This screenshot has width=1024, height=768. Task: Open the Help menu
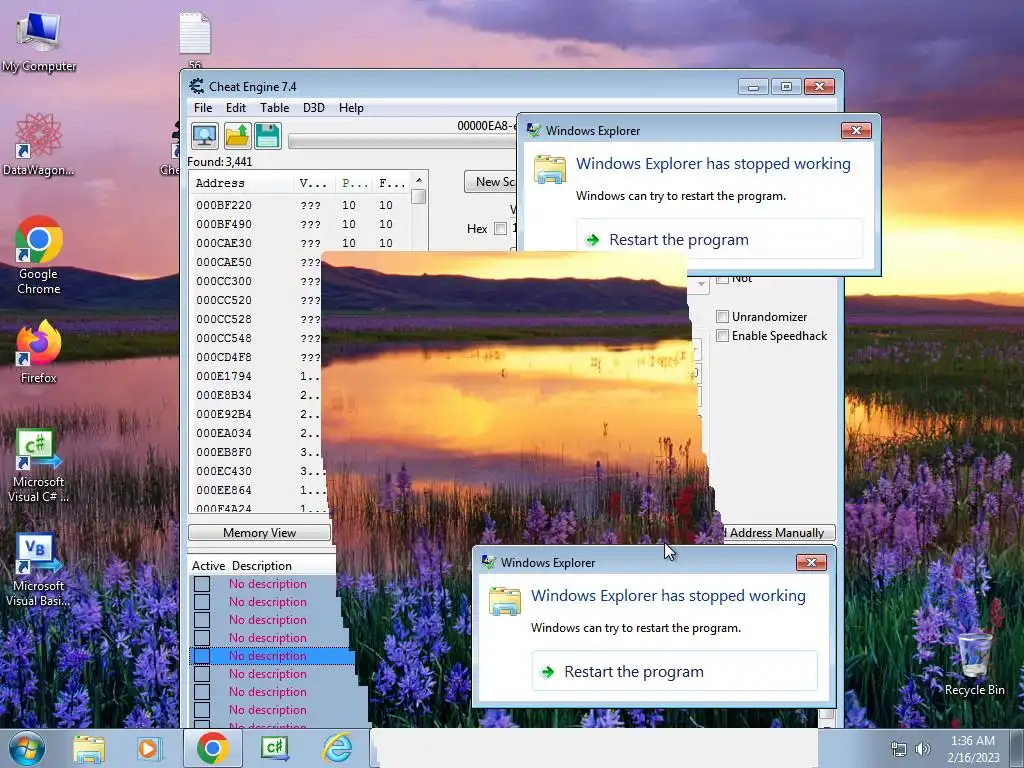point(351,108)
